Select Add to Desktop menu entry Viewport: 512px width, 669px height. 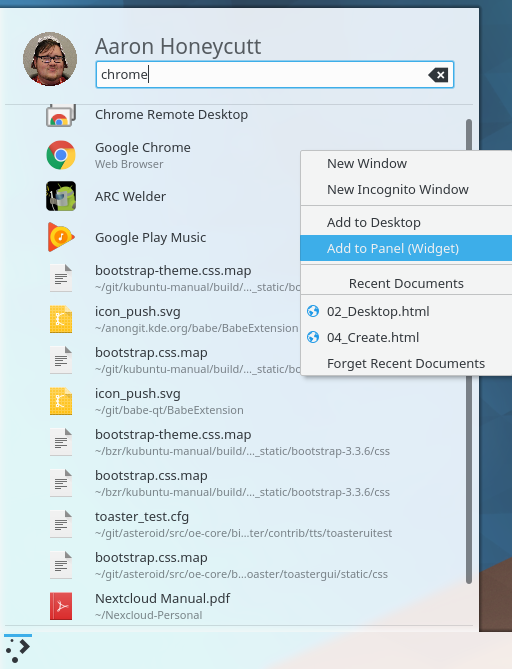pos(406,223)
